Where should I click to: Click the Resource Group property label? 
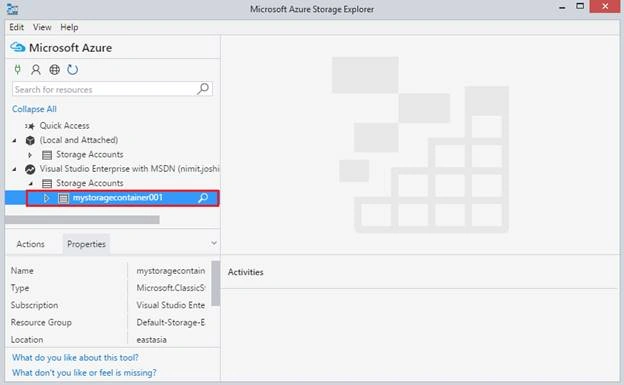[41, 322]
